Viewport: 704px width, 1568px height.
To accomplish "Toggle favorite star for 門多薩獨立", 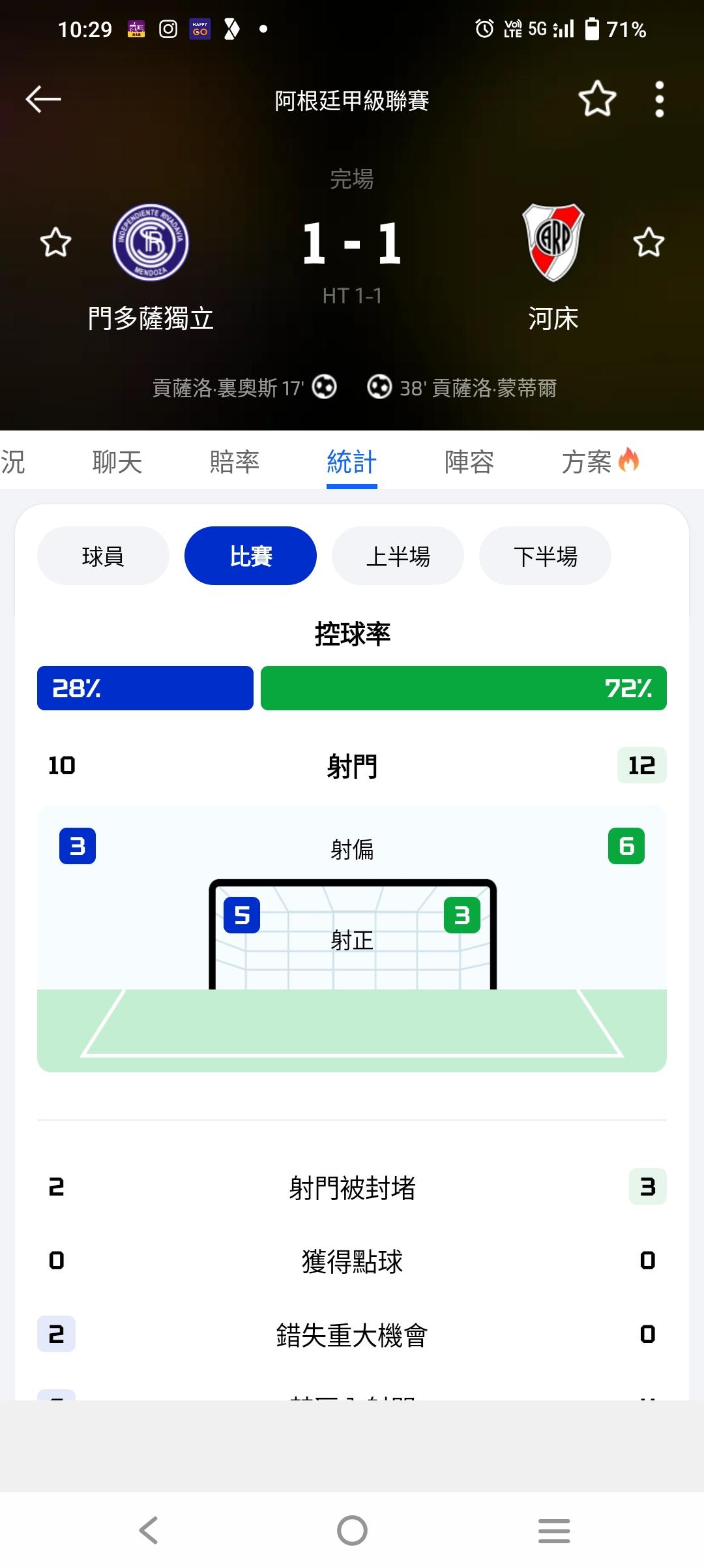I will click(55, 243).
